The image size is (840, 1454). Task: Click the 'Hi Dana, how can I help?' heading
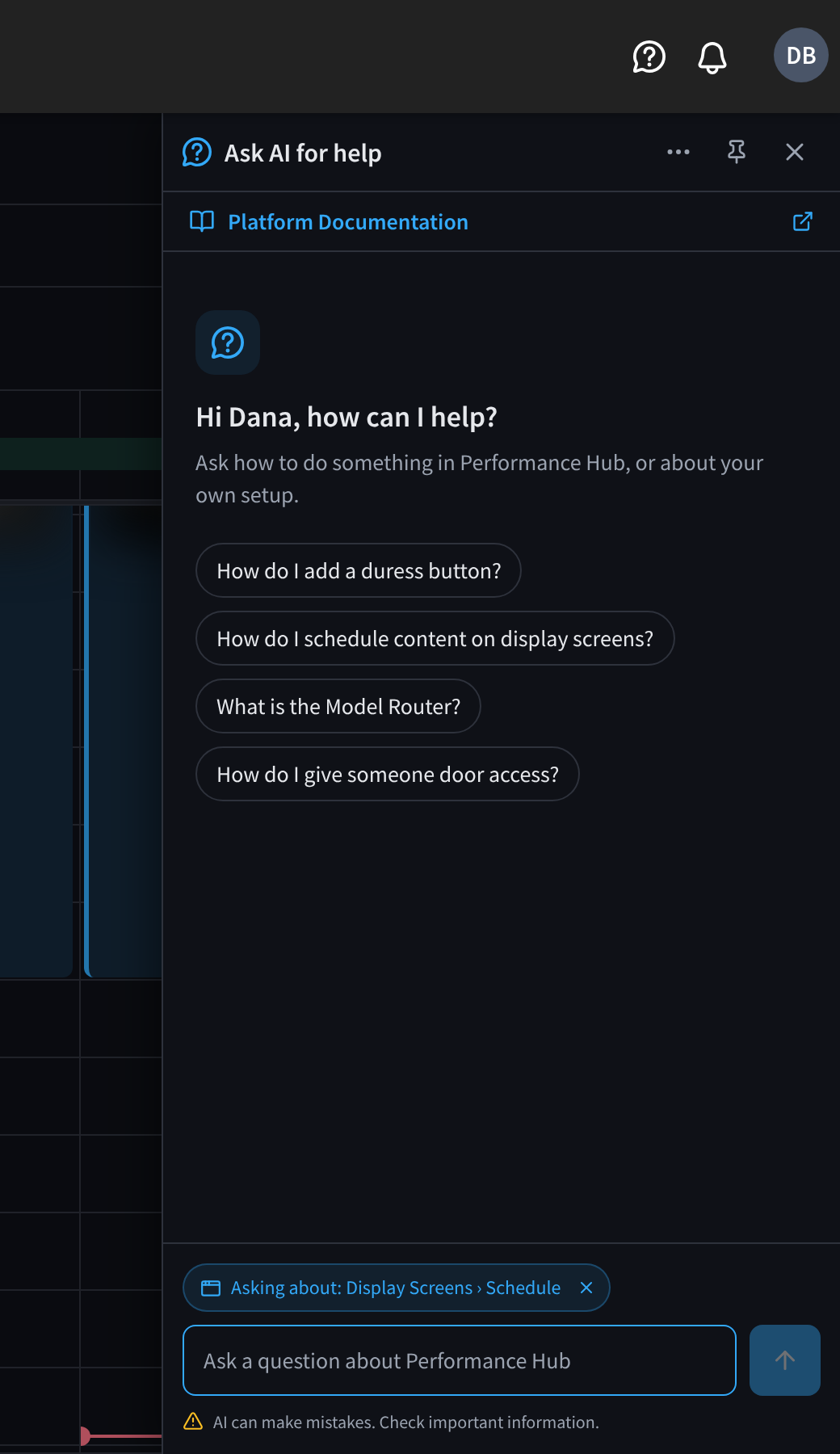(346, 417)
